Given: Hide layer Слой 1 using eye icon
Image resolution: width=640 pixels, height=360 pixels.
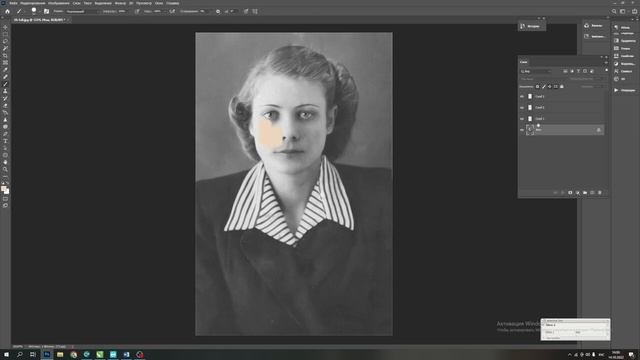Looking at the screenshot, I should coord(522,119).
